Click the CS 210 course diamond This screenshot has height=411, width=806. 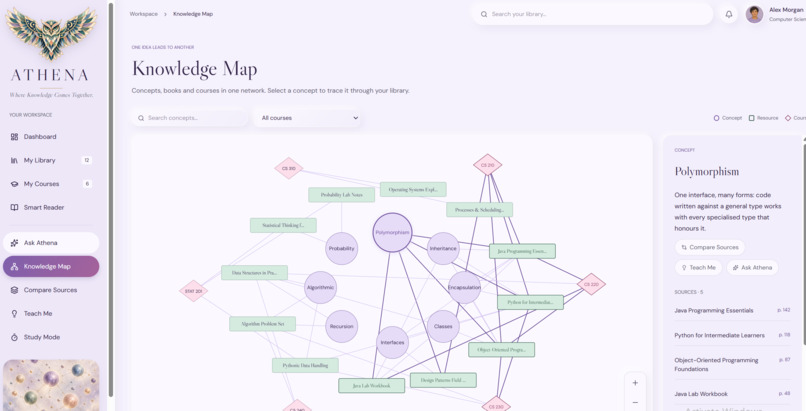[487, 165]
